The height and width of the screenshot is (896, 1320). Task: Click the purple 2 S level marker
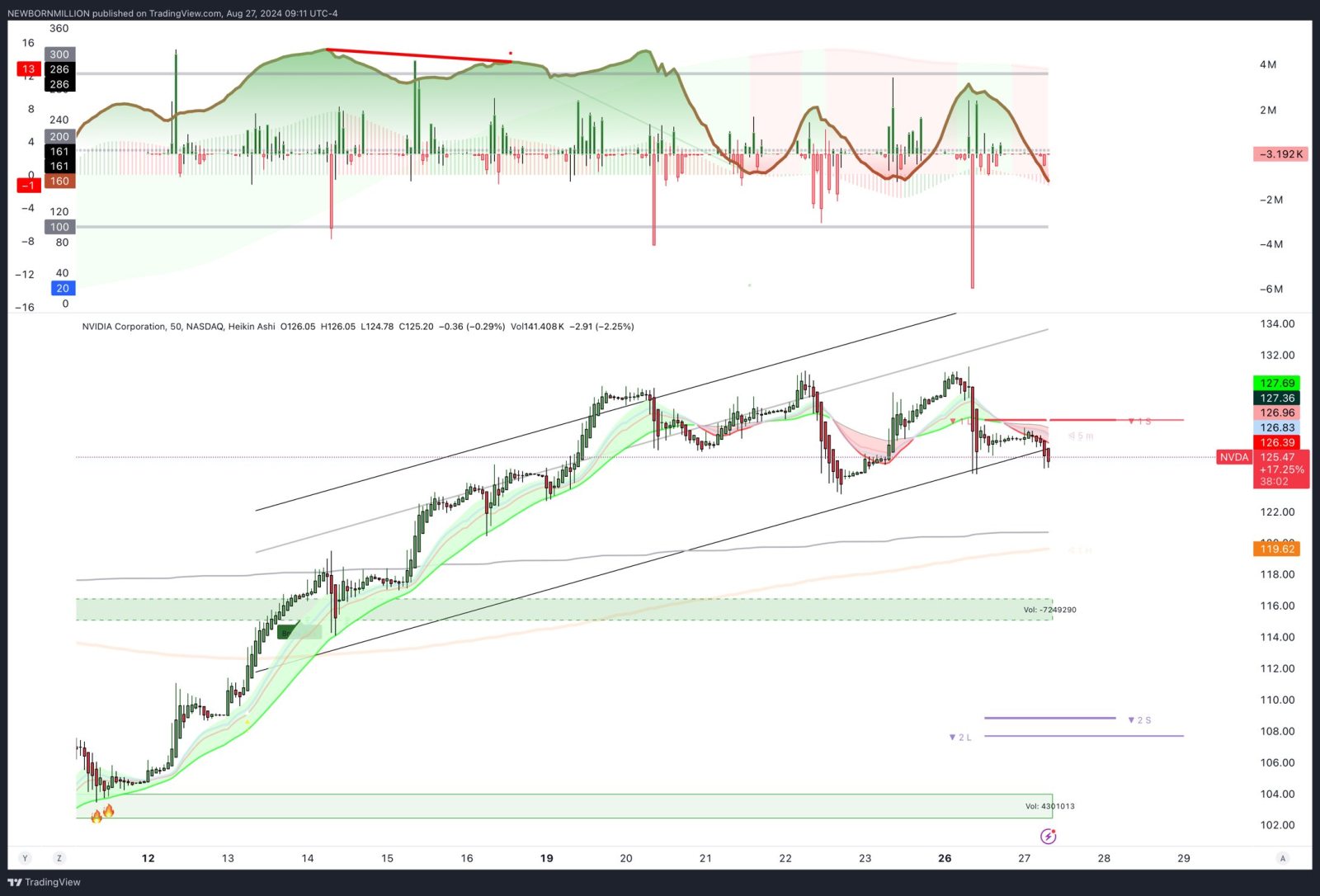click(x=1139, y=720)
